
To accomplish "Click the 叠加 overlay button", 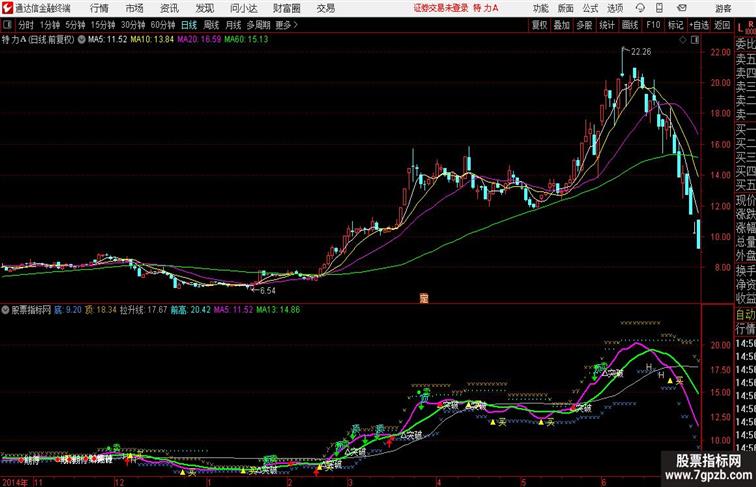I will click(562, 25).
